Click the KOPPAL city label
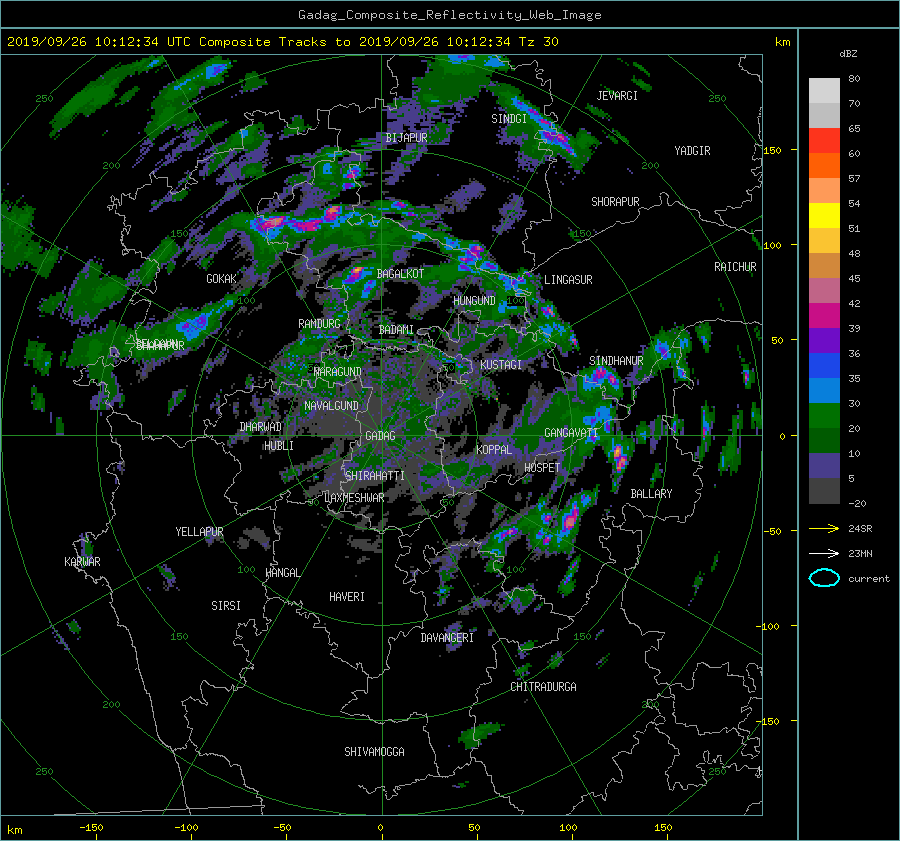 494,450
